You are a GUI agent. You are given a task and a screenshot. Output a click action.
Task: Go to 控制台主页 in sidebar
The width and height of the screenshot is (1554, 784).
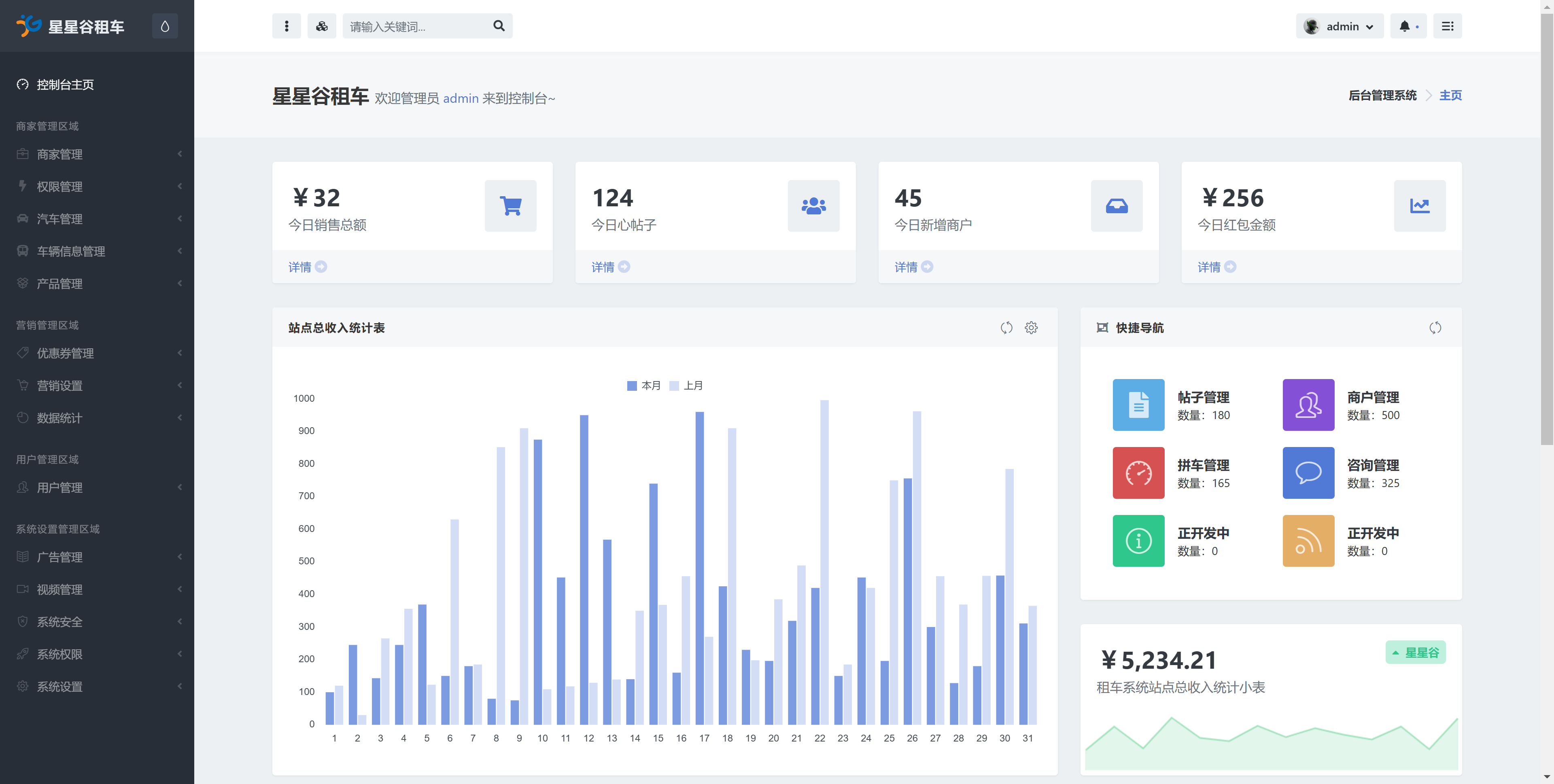coord(97,85)
